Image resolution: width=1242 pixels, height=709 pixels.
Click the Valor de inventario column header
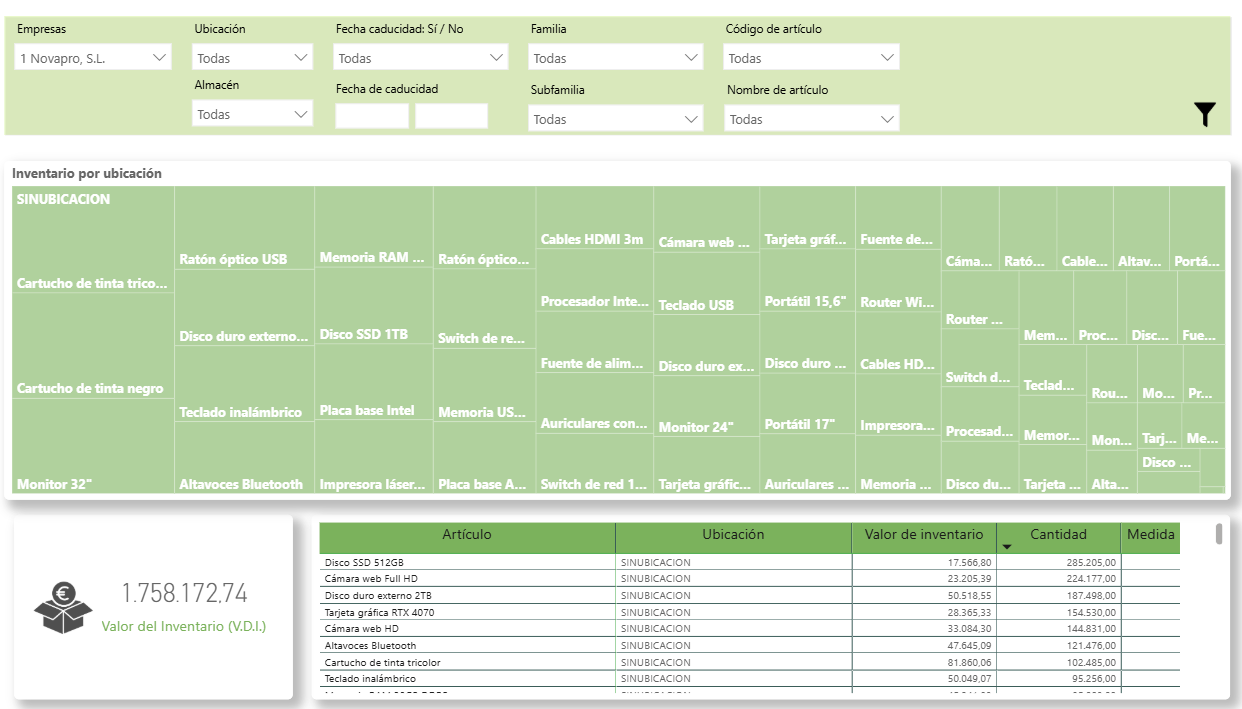[923, 535]
